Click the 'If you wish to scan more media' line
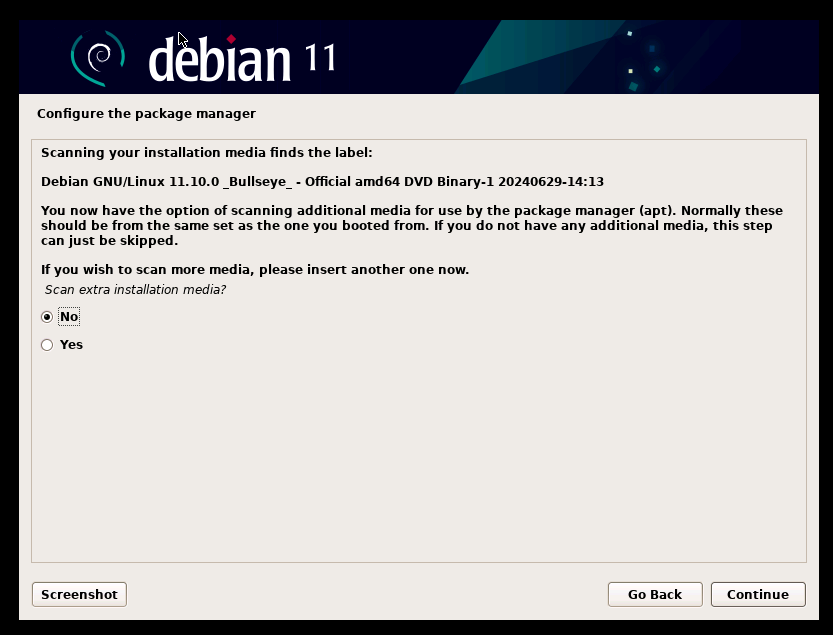 click(x=255, y=269)
